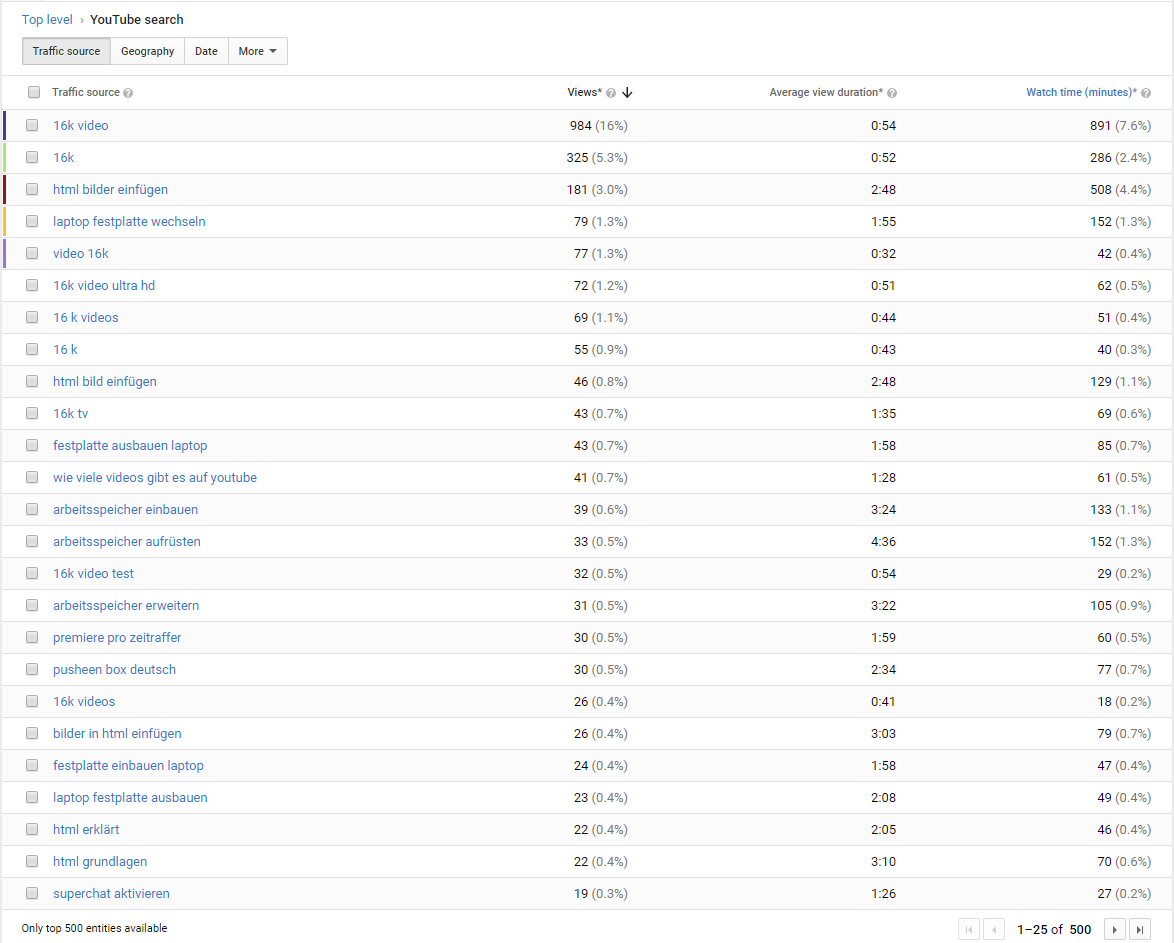The width and height of the screenshot is (1174, 943).
Task: Click the purple color bar for 'video 16k'
Action: coord(5,253)
